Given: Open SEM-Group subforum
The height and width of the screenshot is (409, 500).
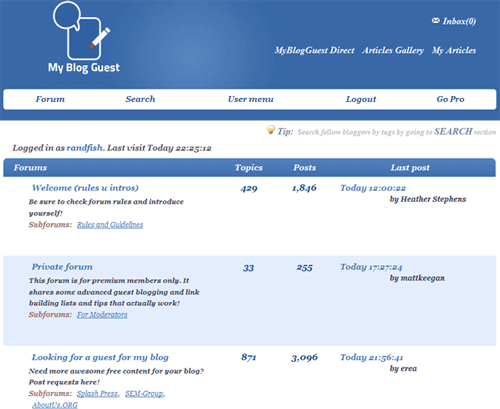Looking at the screenshot, I should click(144, 394).
